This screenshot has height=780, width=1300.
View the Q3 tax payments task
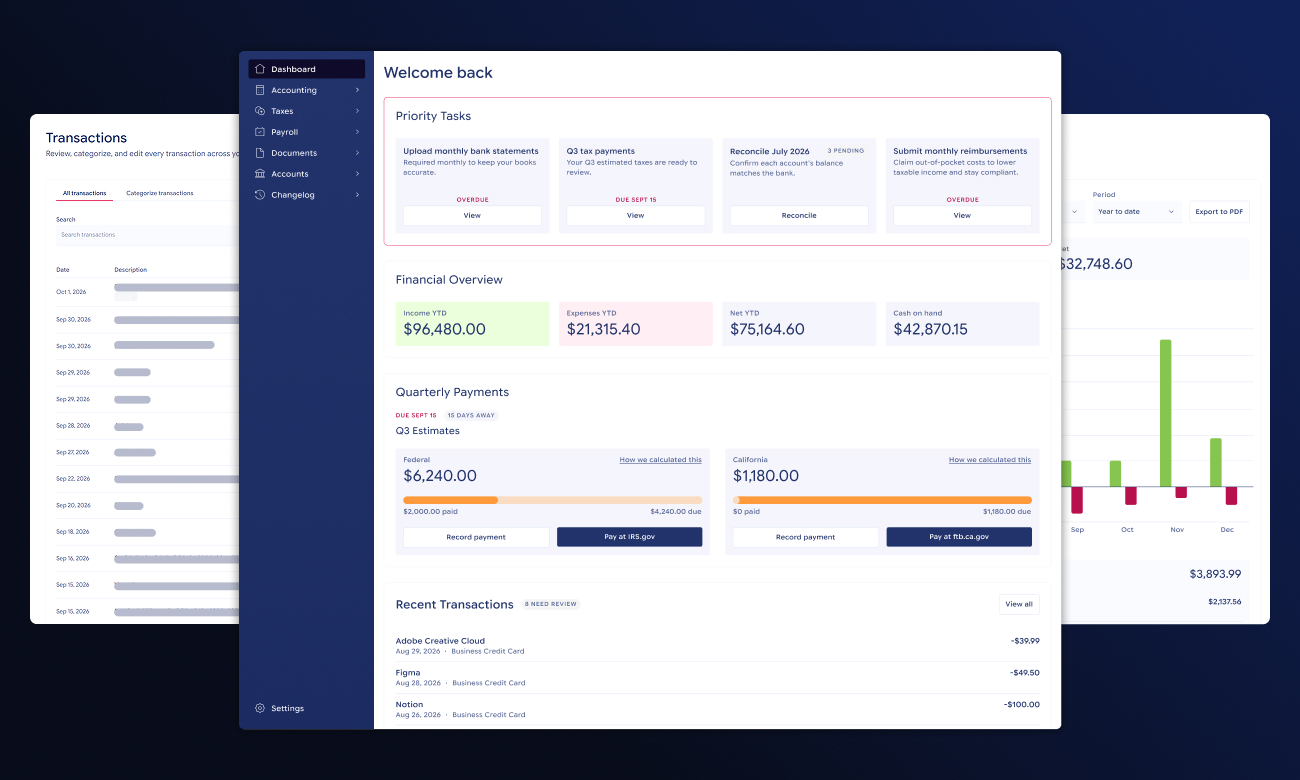point(636,215)
